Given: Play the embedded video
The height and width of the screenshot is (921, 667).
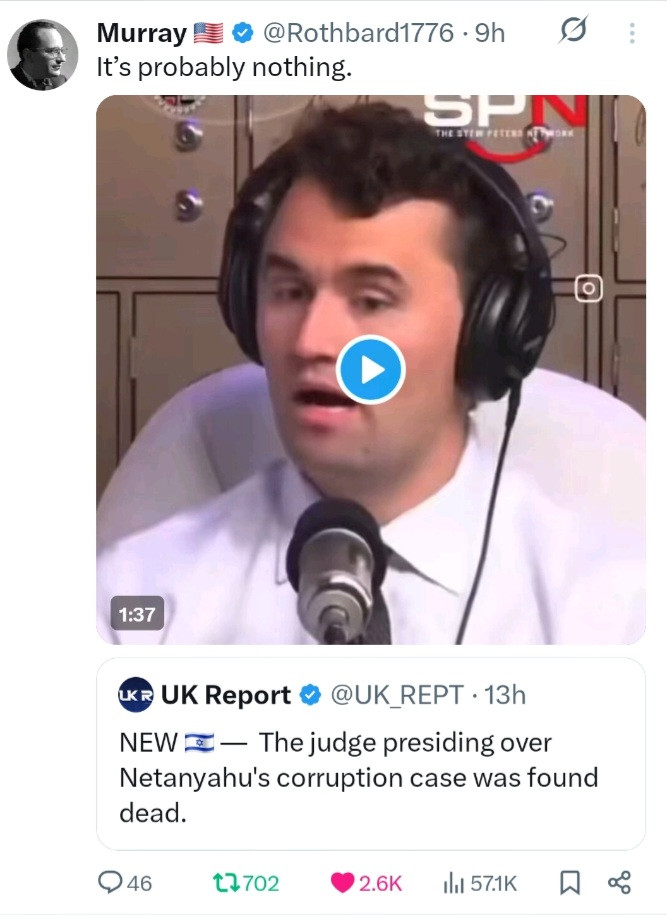Looking at the screenshot, I should [x=370, y=369].
